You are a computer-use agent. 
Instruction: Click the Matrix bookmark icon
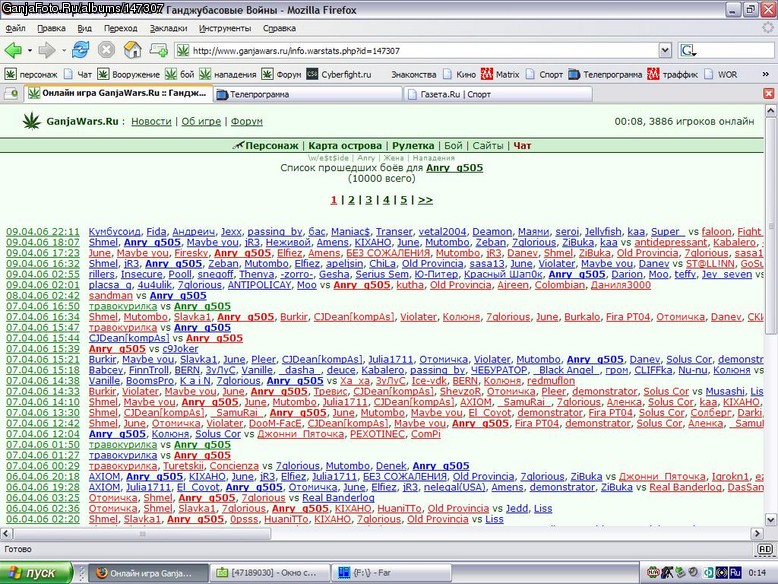tap(487, 74)
